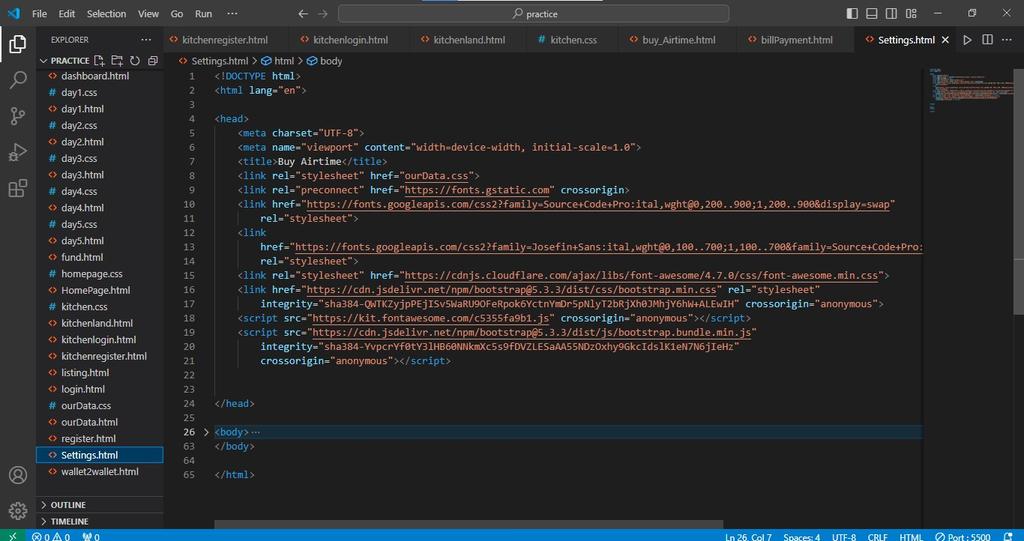Create a new folder in PRACTICE
This screenshot has width=1024, height=541.
tap(117, 61)
